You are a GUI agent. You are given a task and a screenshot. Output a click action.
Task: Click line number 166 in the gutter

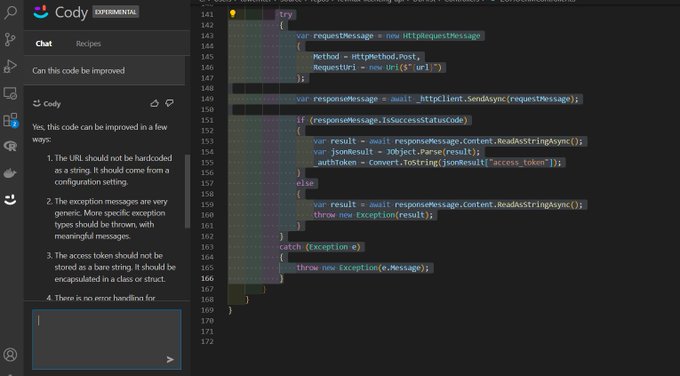pyautogui.click(x=207, y=278)
